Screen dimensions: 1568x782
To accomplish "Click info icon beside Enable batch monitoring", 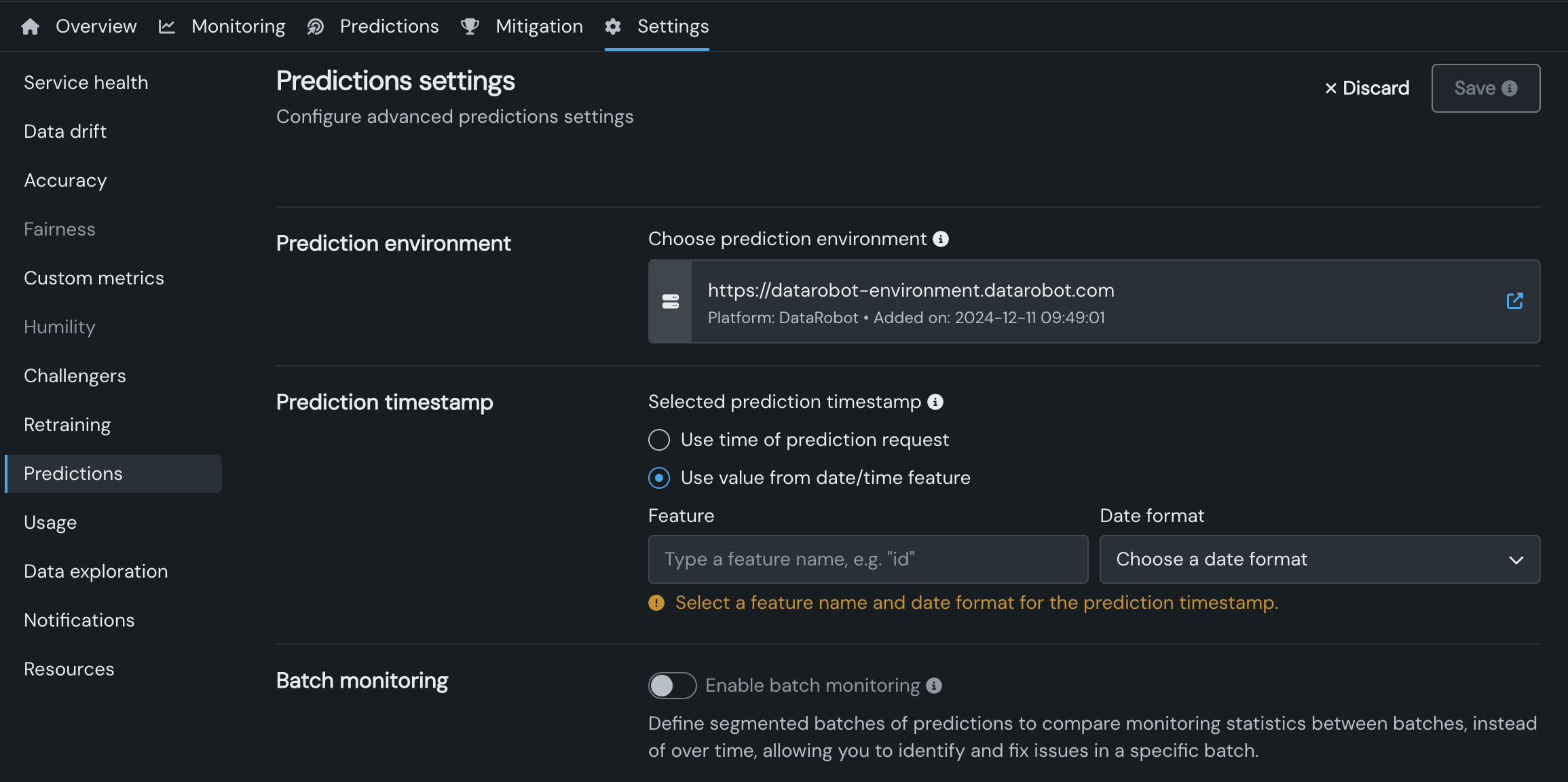I will point(934,686).
